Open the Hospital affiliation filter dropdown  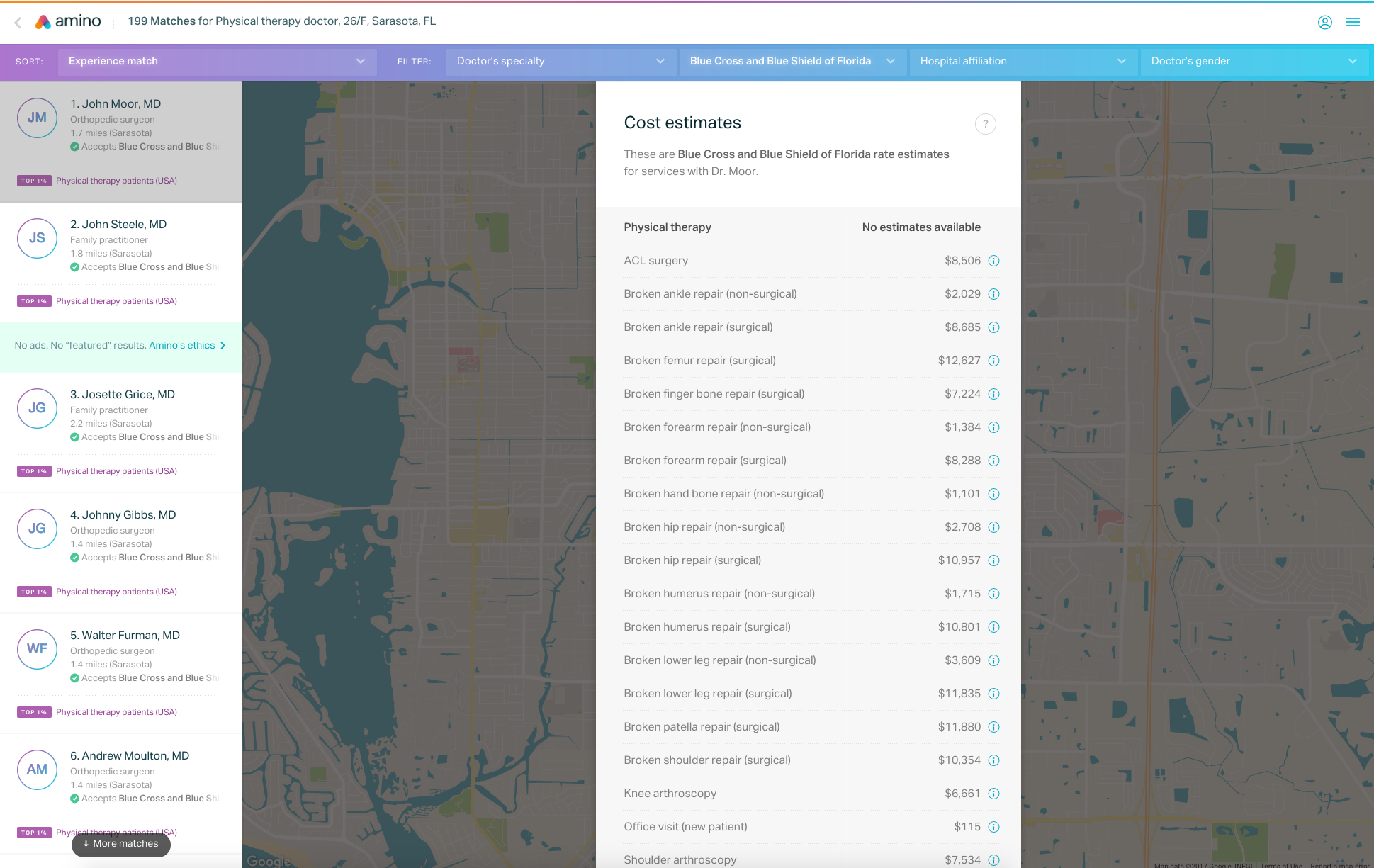tap(1023, 62)
